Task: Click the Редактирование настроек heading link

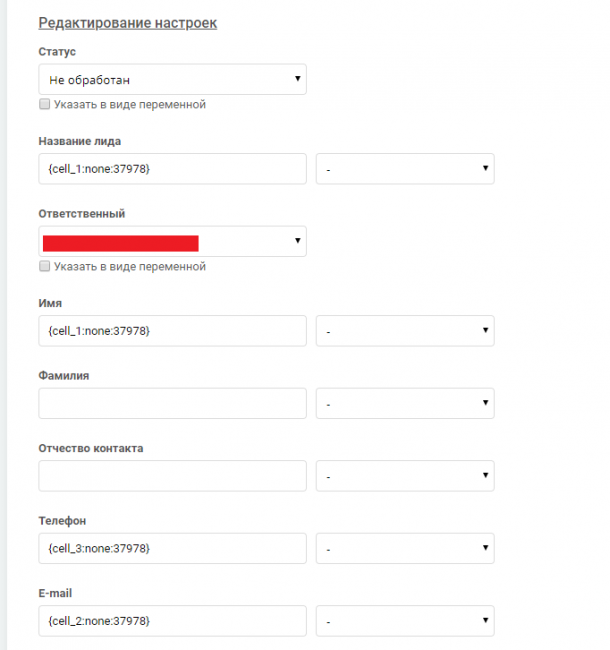Action: (x=127, y=22)
